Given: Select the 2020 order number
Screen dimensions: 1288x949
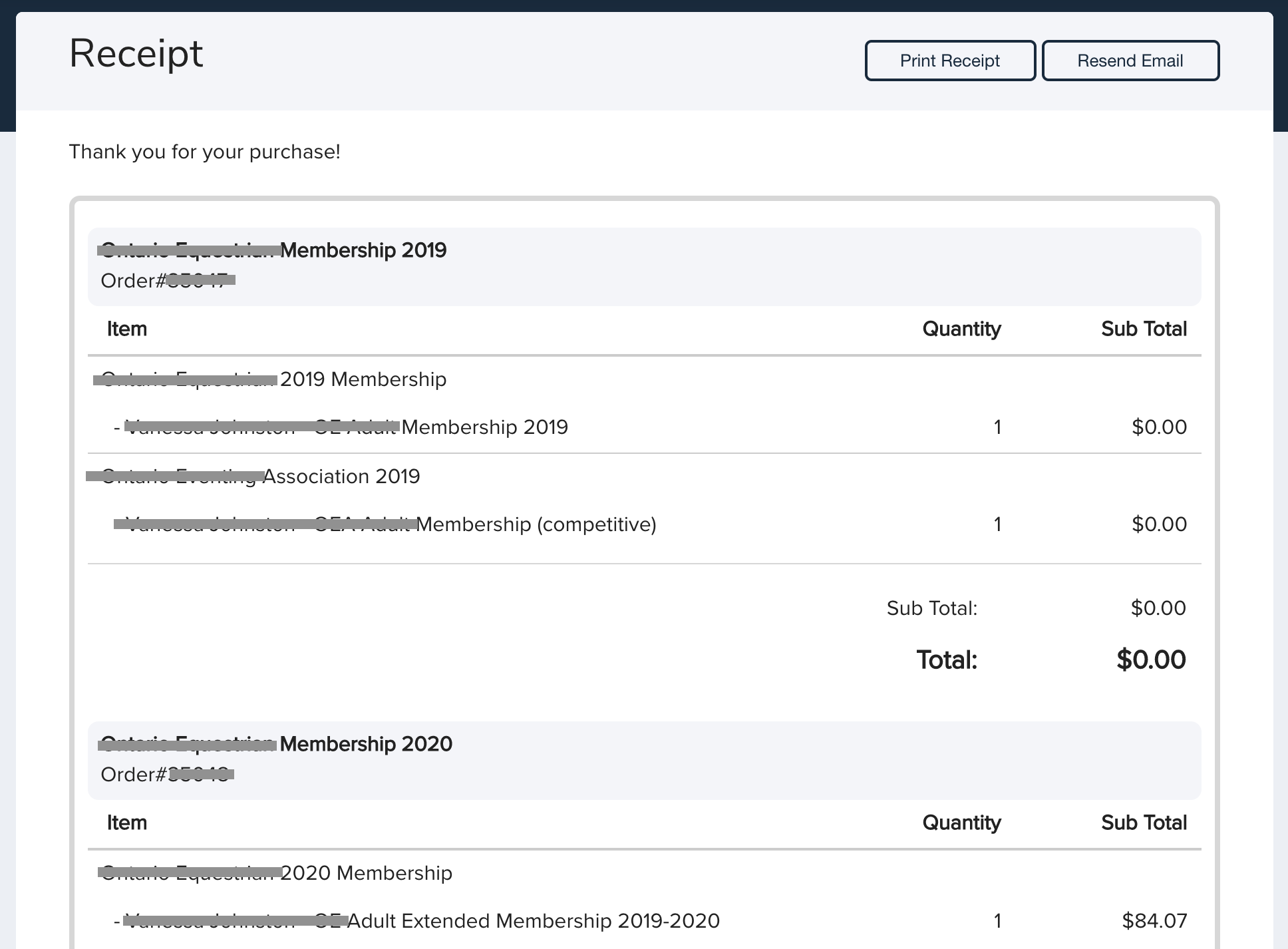Looking at the screenshot, I should (168, 774).
